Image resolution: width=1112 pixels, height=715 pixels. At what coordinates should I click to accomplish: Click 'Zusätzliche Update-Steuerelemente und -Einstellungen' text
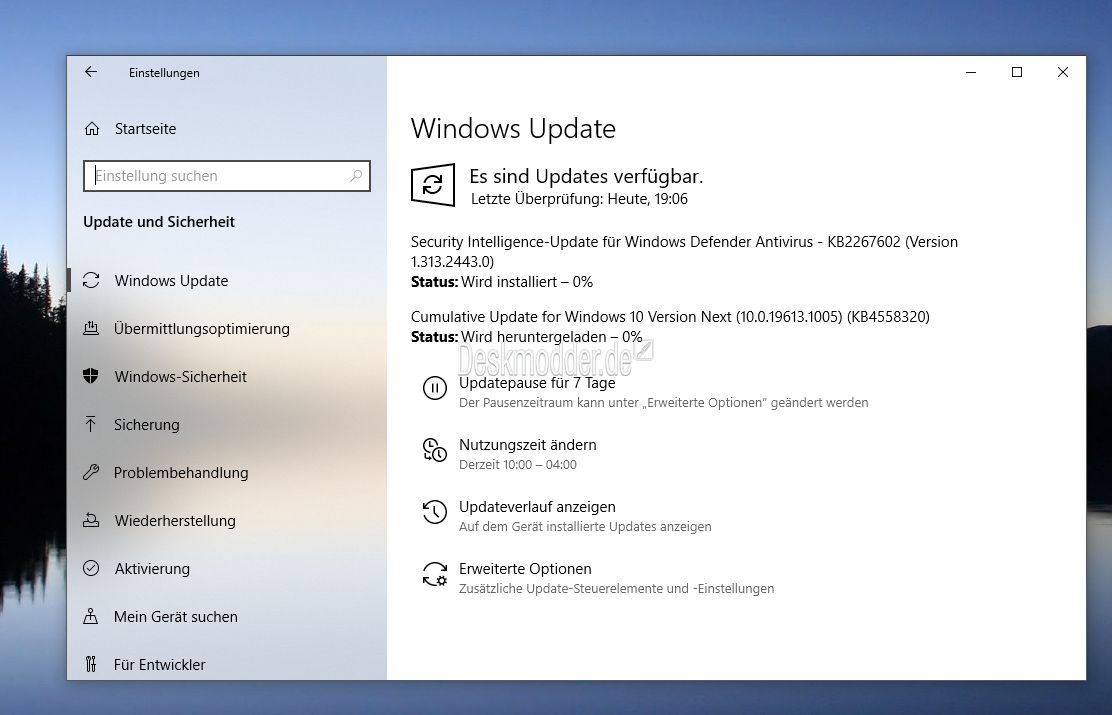616,588
